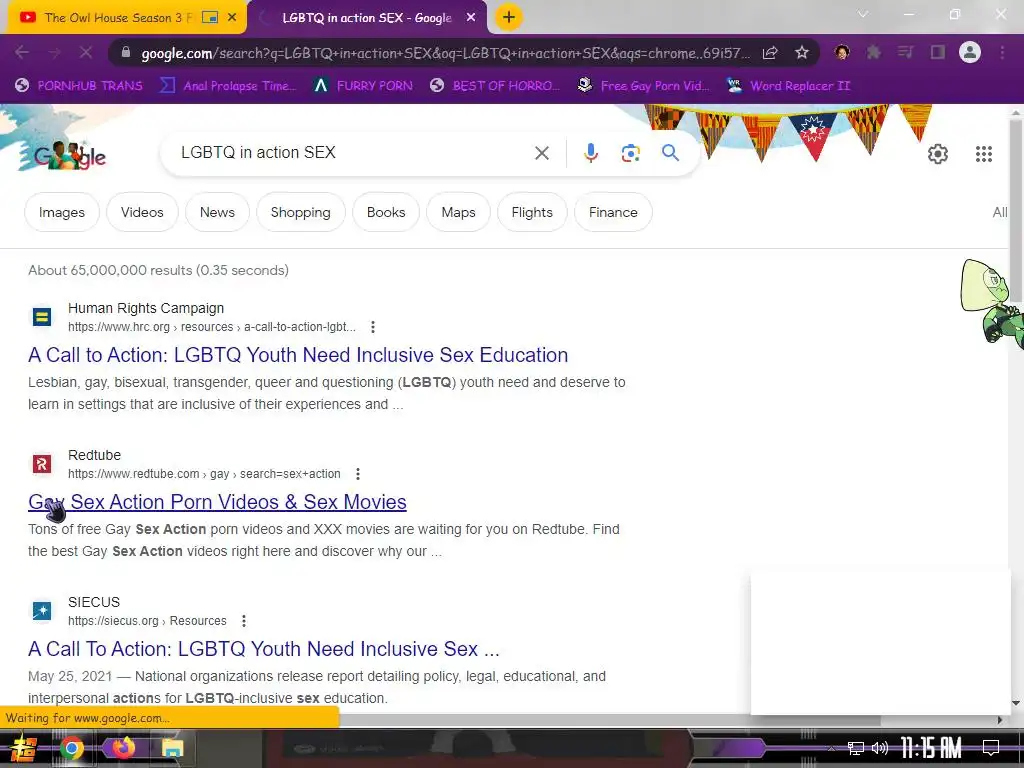
Task: Open the All filters option
Action: tap(999, 212)
